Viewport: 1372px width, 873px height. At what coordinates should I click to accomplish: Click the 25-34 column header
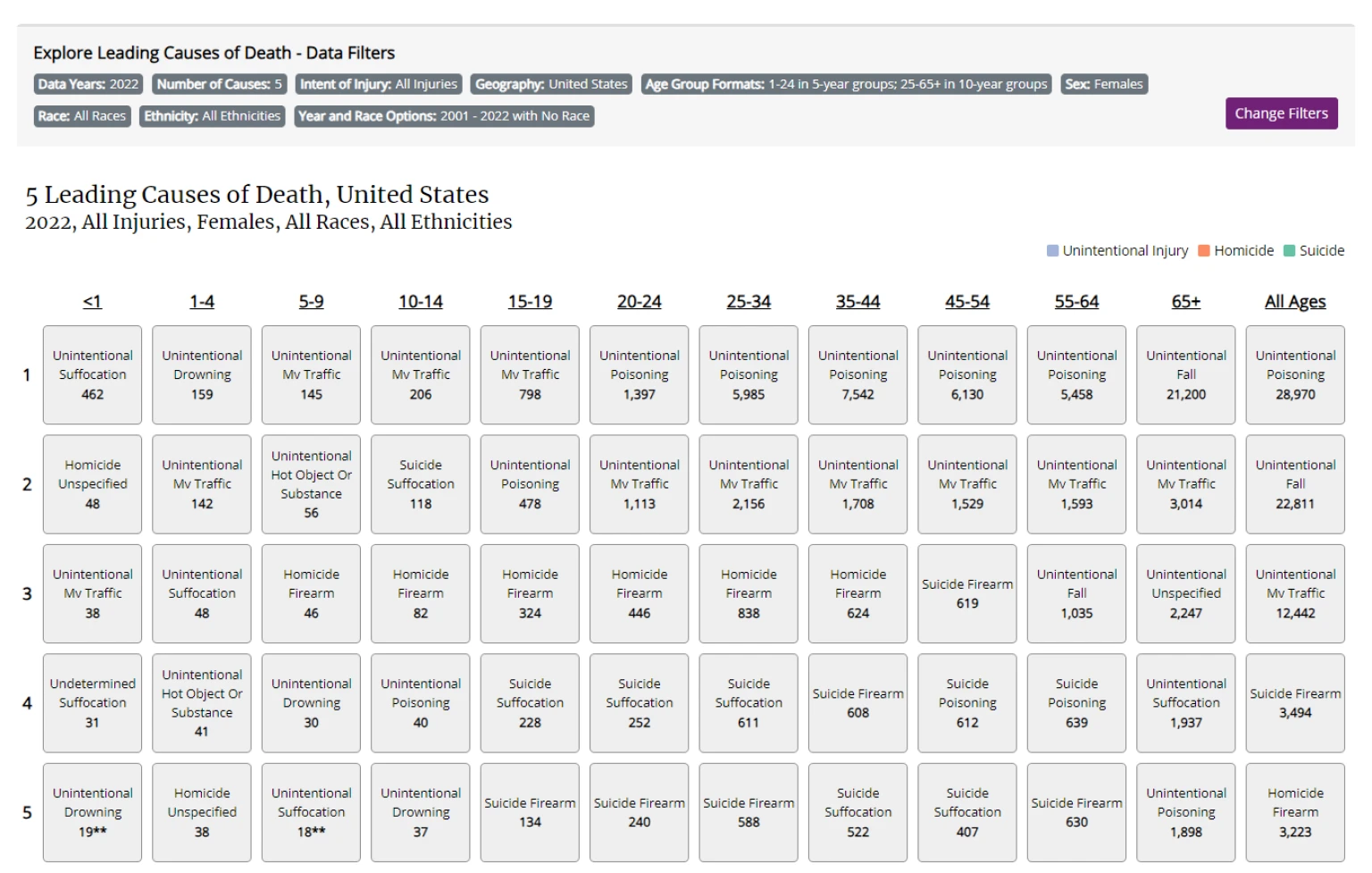coord(749,302)
